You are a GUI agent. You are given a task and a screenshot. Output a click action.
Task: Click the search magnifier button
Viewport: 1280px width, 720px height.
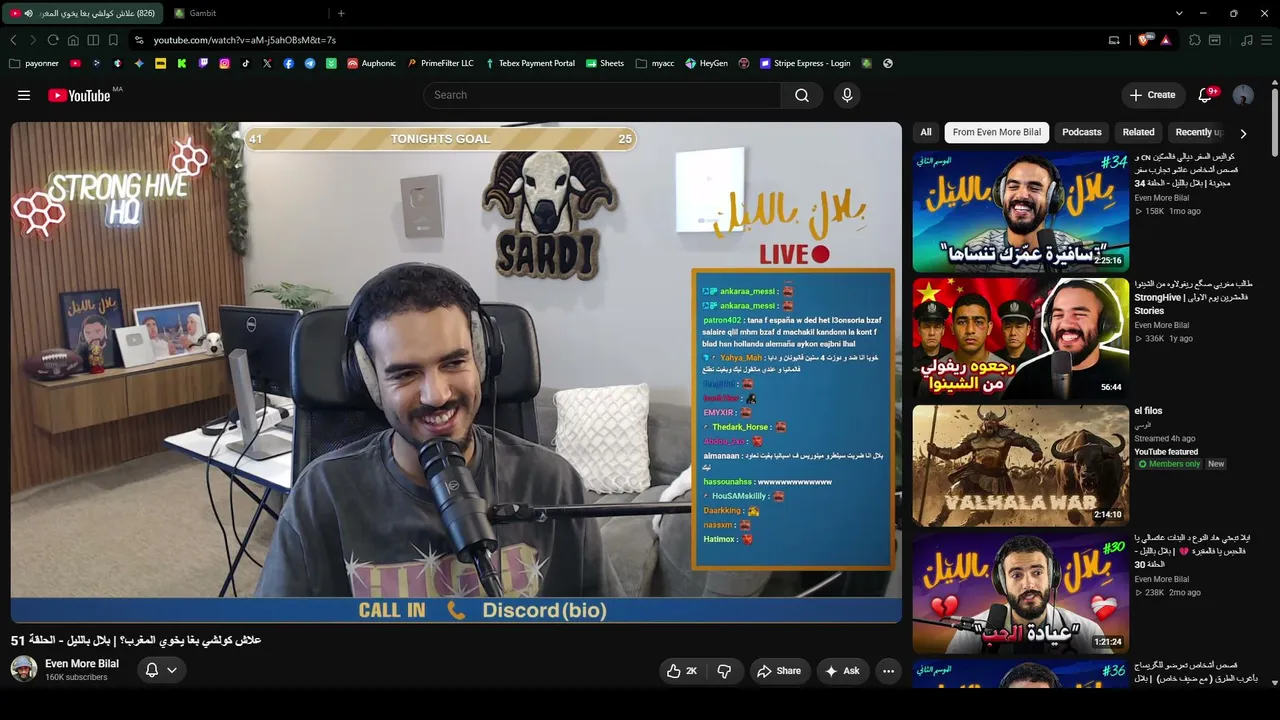(802, 95)
